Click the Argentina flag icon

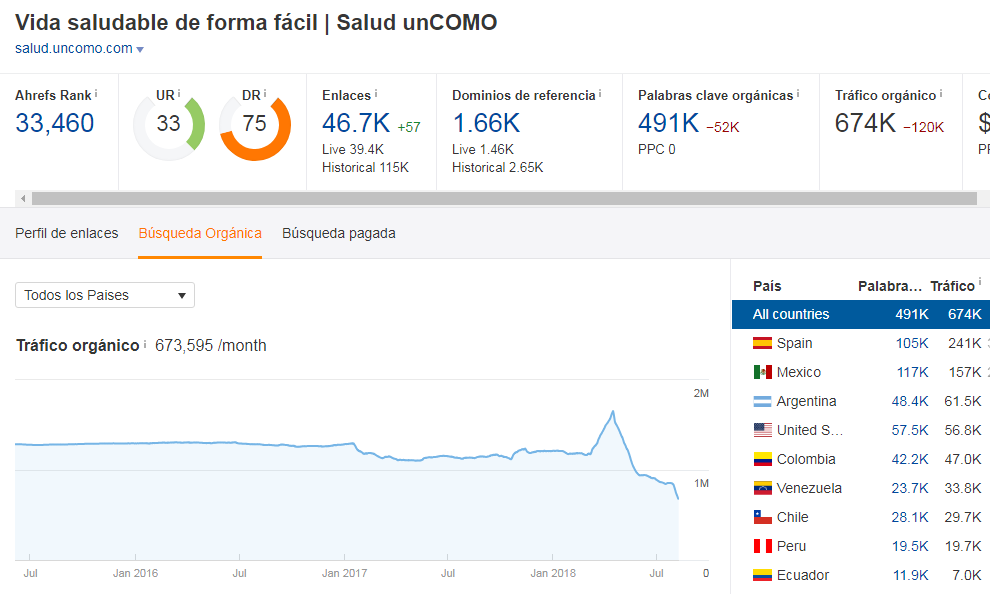pos(762,401)
